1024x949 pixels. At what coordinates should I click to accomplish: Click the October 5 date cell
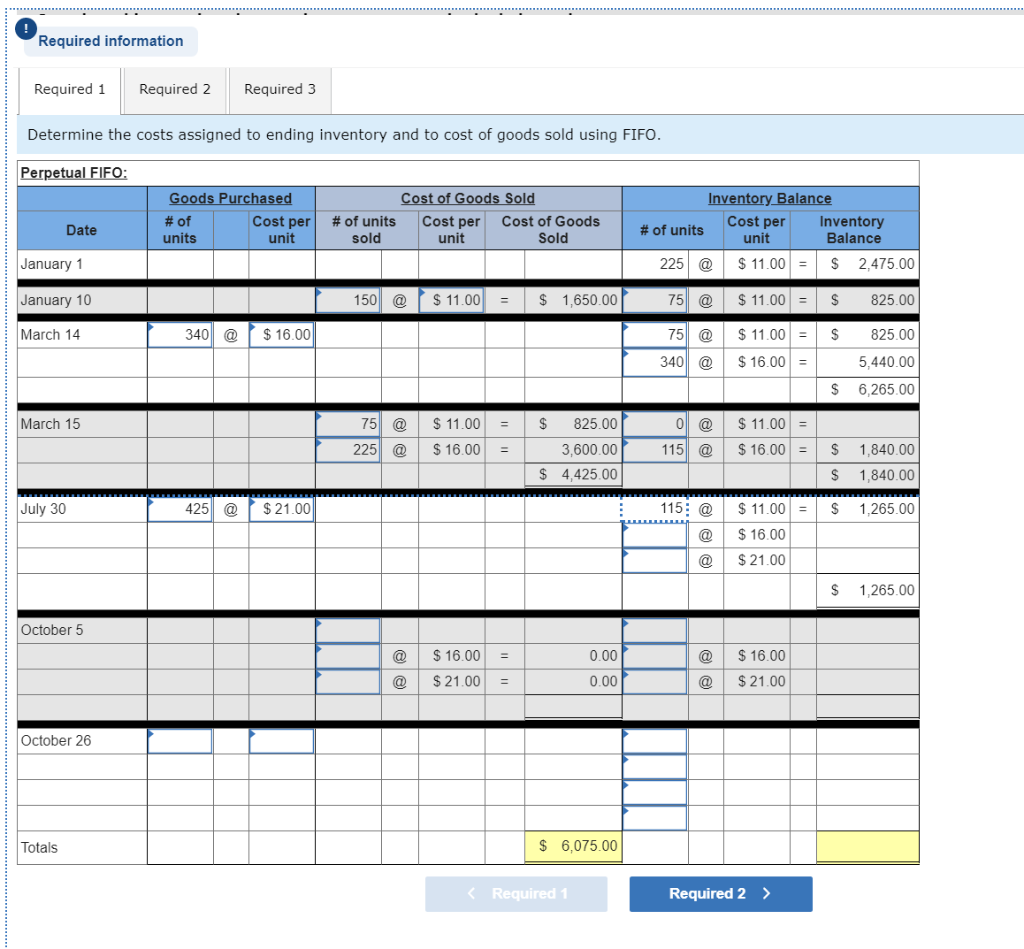(x=82, y=630)
